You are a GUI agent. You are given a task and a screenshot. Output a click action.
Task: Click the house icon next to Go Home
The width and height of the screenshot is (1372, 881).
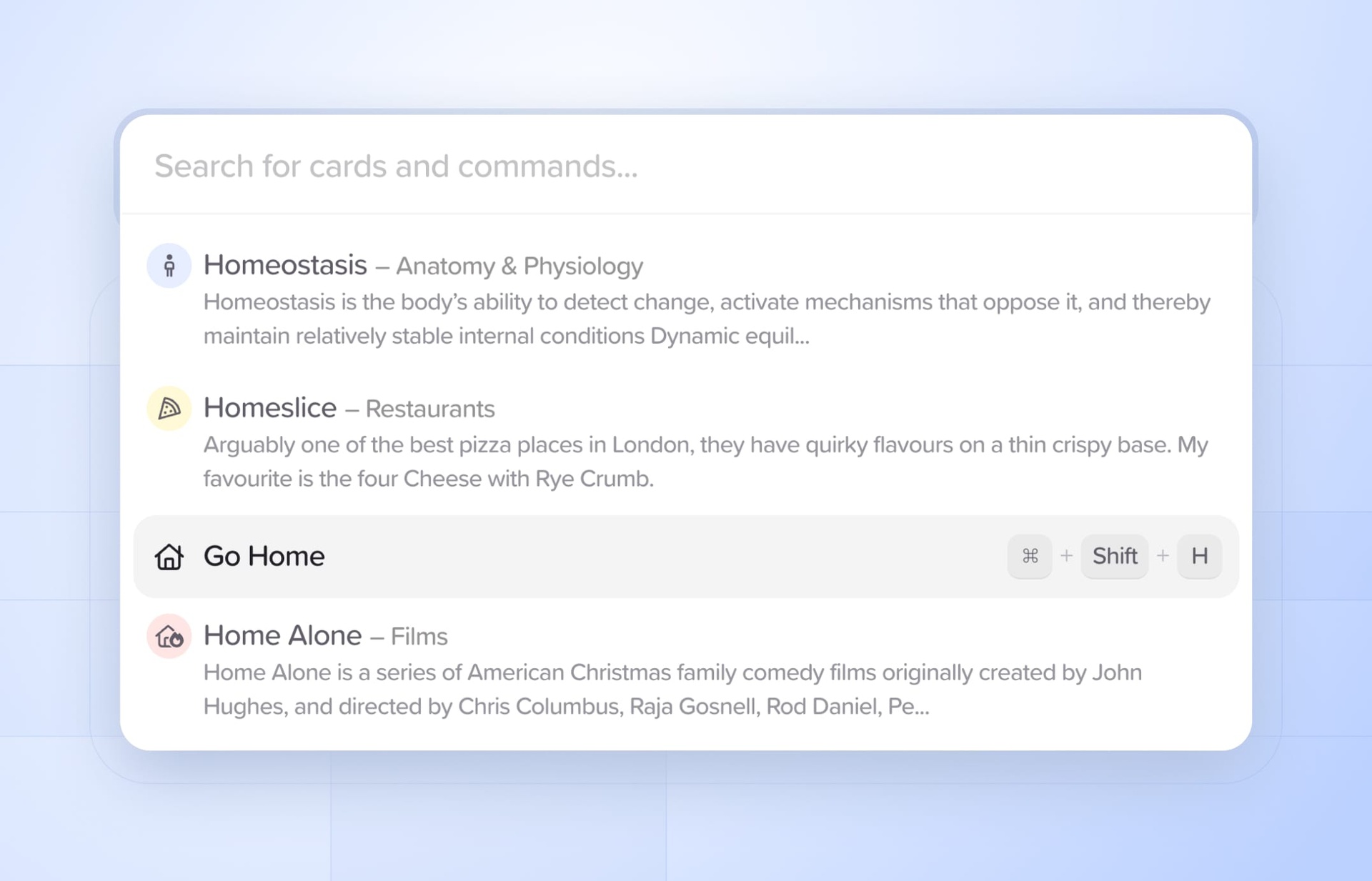point(169,557)
